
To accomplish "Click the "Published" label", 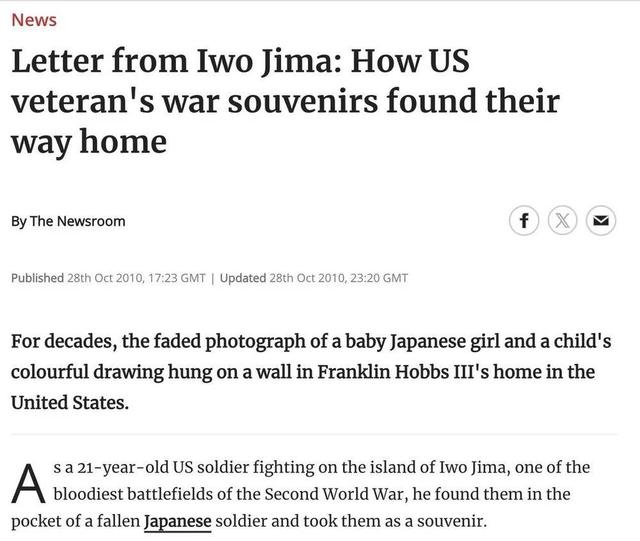I will pyautogui.click(x=37, y=278).
